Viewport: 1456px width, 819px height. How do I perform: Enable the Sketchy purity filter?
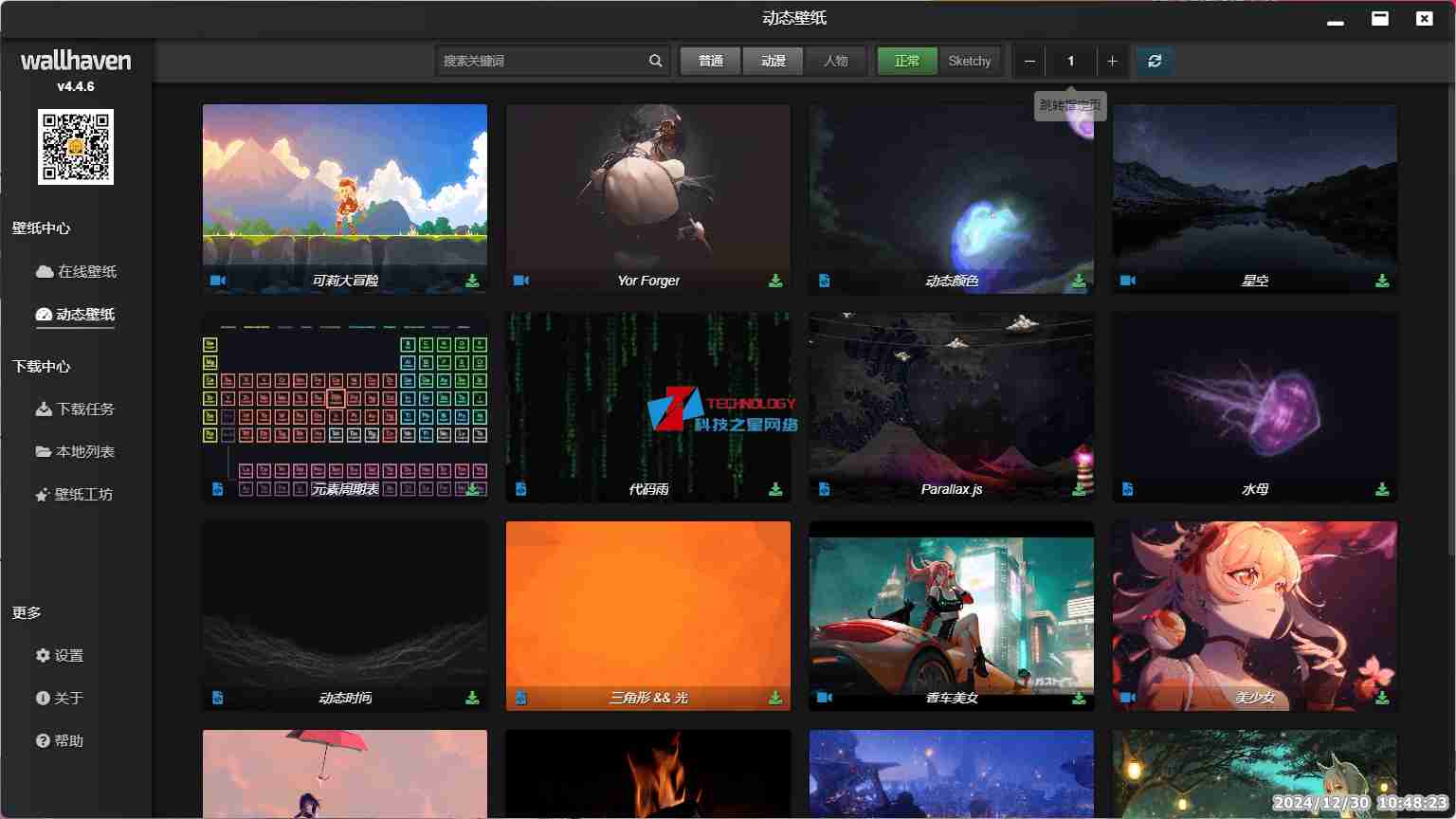(x=969, y=61)
